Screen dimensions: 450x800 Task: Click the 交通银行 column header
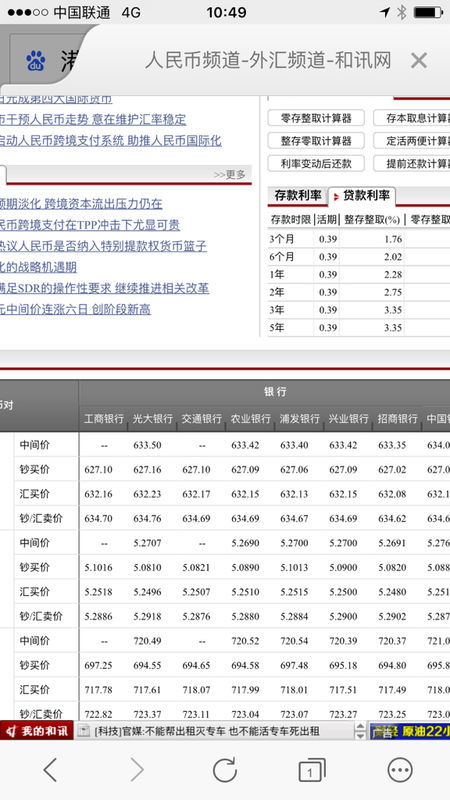point(202,418)
